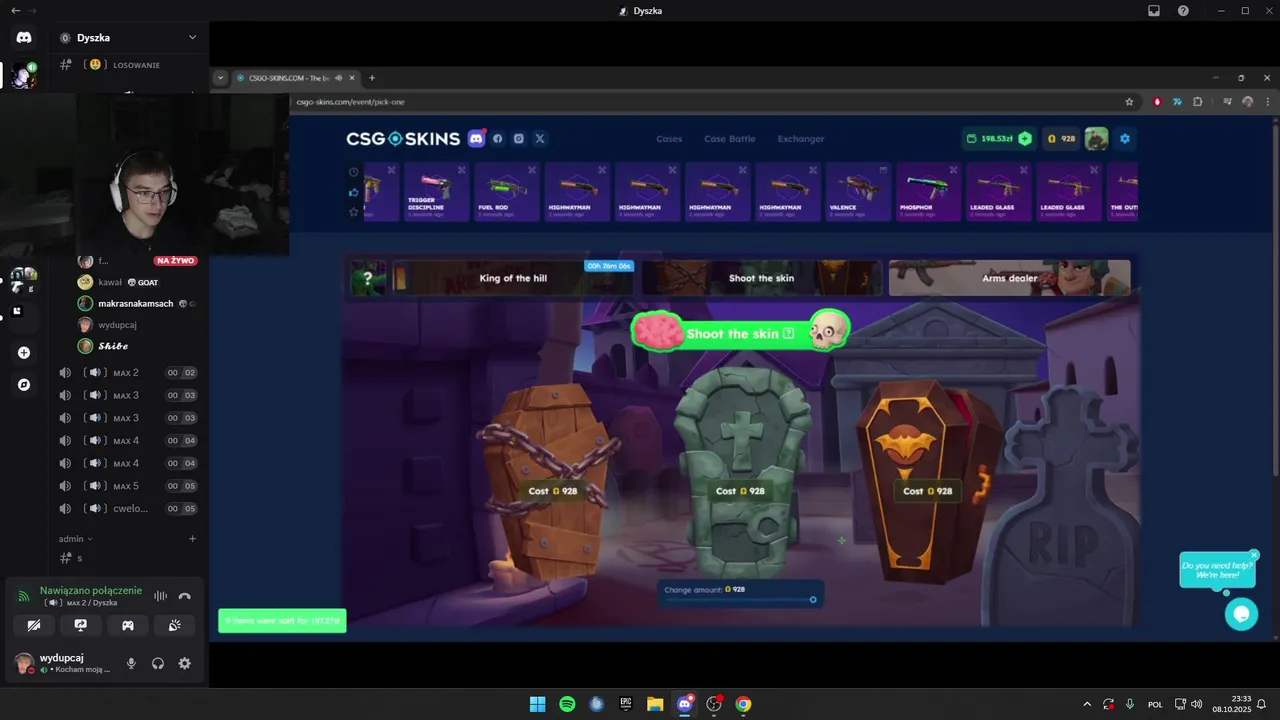Image resolution: width=1280 pixels, height=720 pixels.
Task: Click the add a server plus icon
Action: coord(24,352)
